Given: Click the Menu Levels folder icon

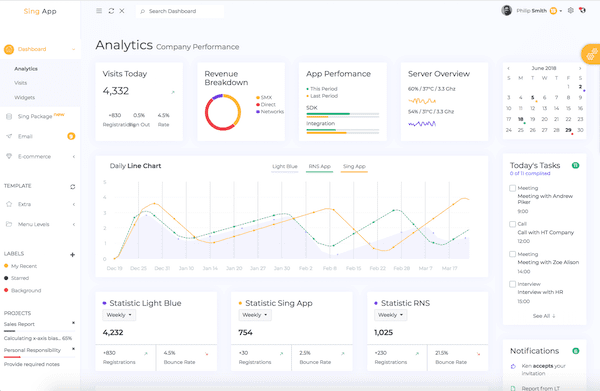Looking at the screenshot, I should (9, 224).
